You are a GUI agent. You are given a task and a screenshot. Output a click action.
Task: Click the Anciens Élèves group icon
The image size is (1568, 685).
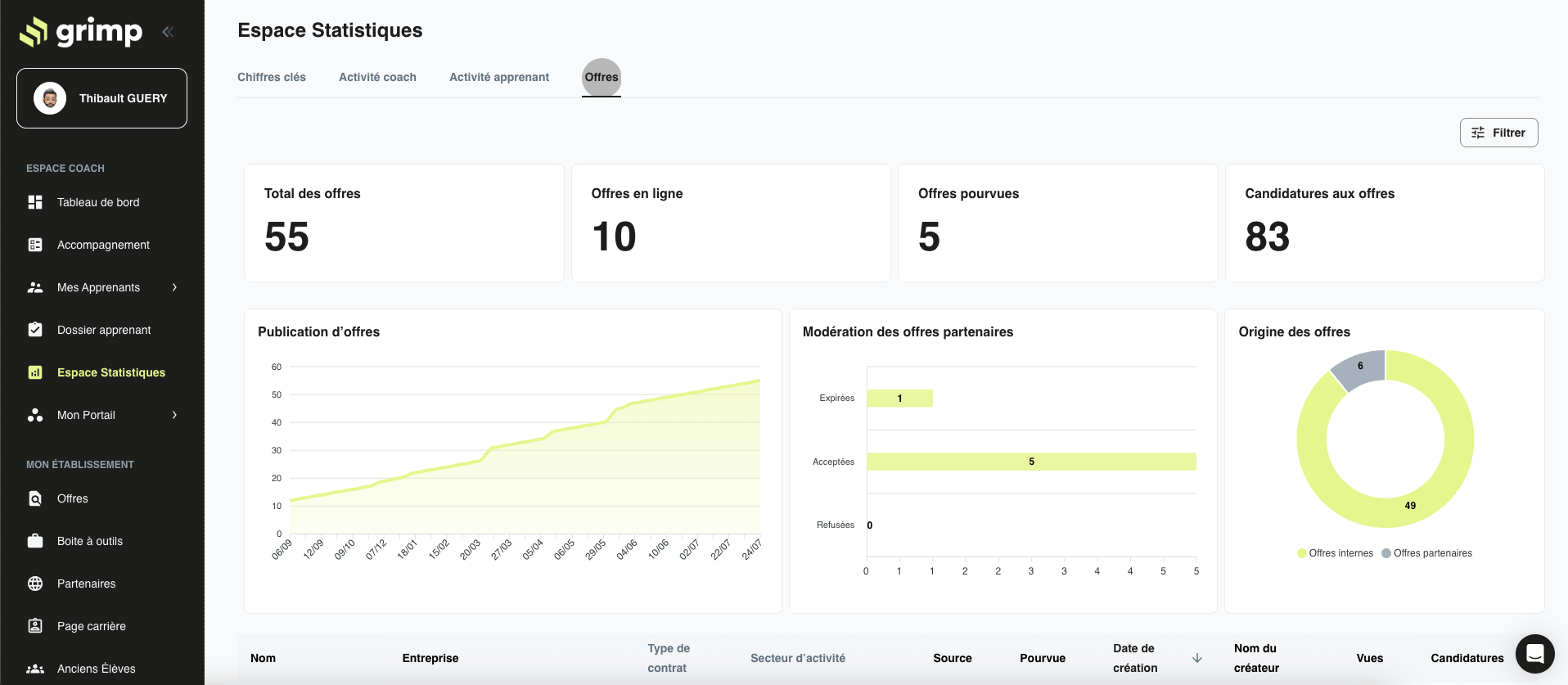[x=35, y=669]
